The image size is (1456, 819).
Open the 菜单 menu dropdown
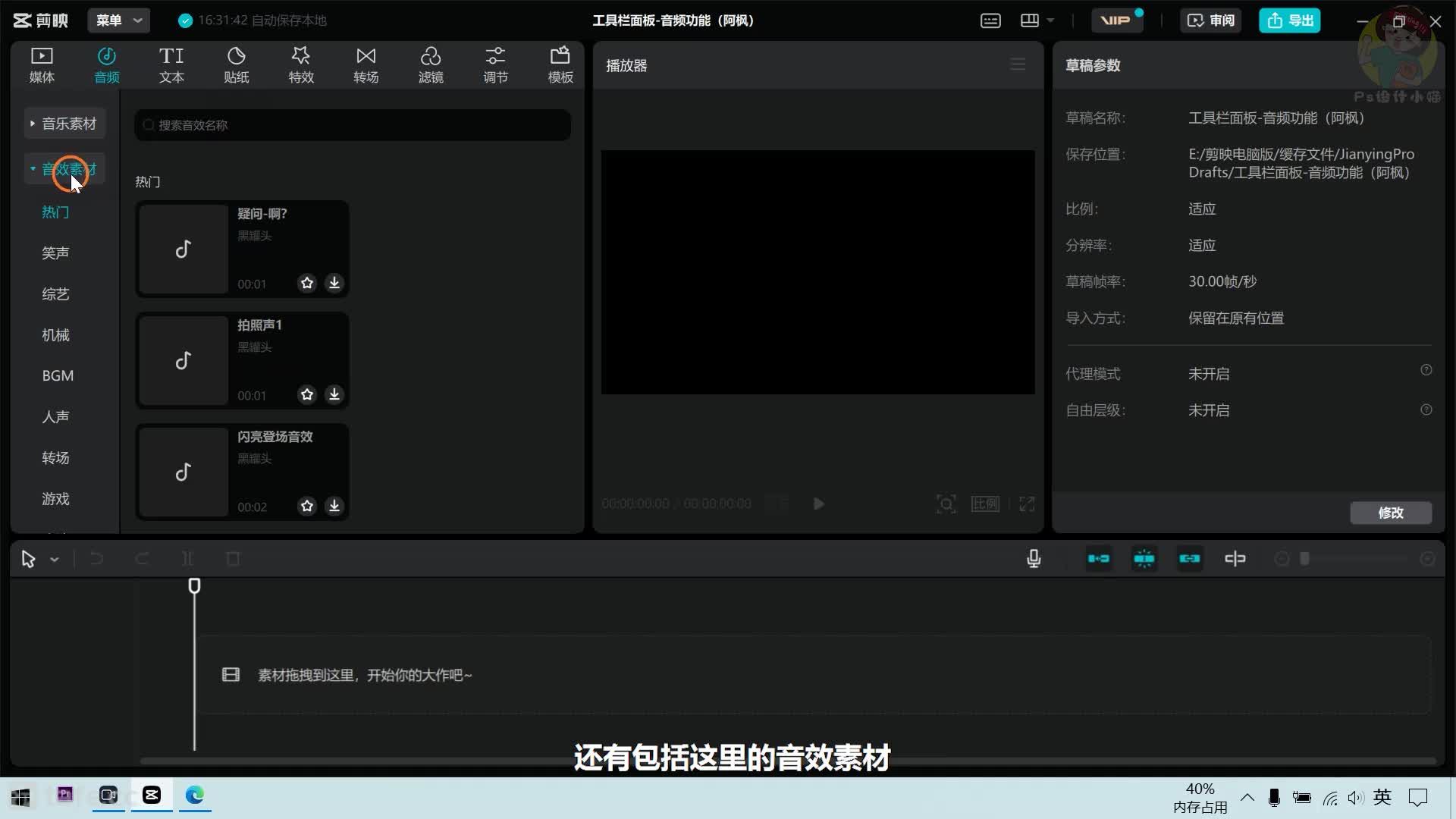click(119, 20)
